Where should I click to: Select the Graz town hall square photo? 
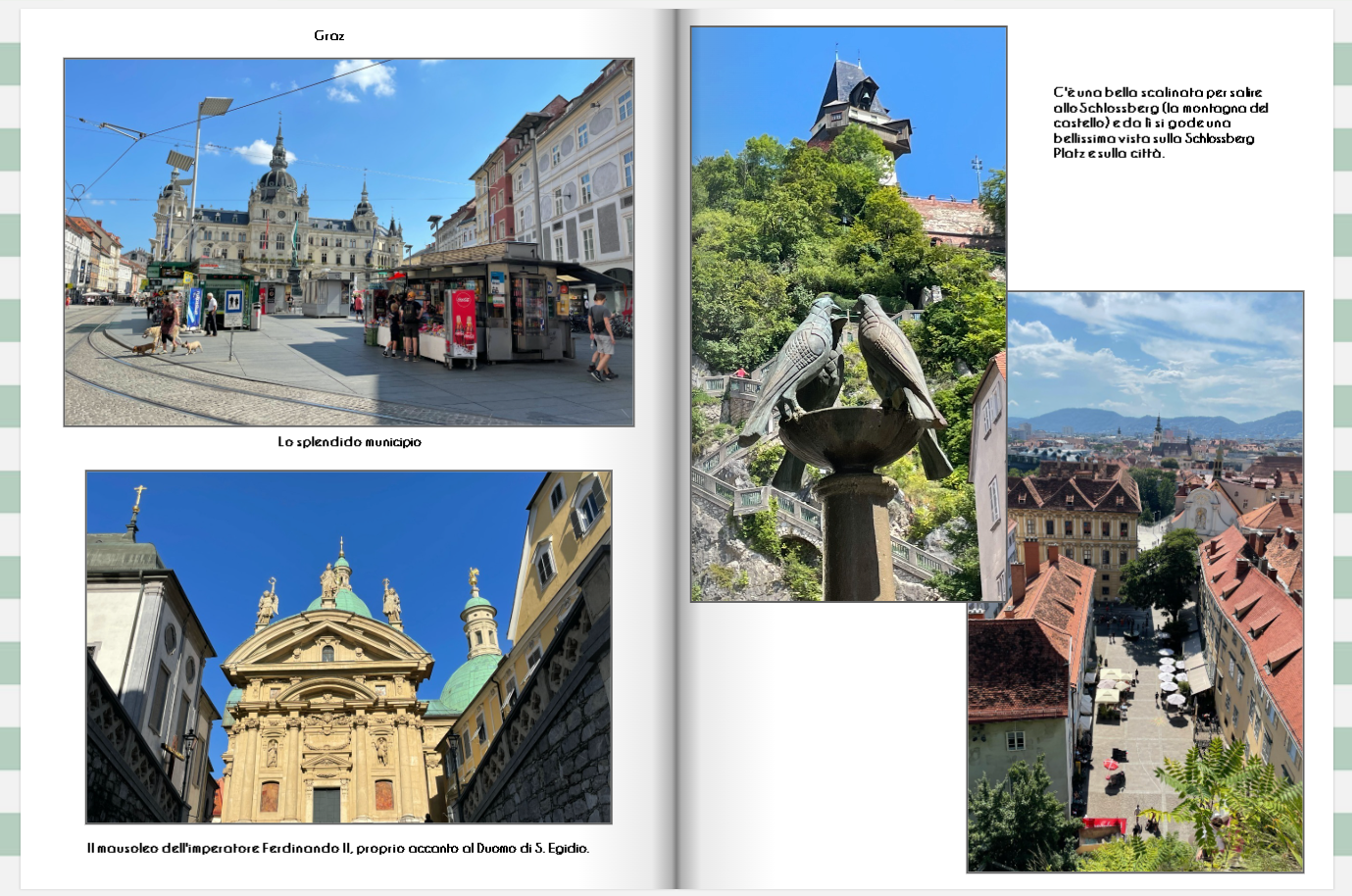click(x=349, y=242)
